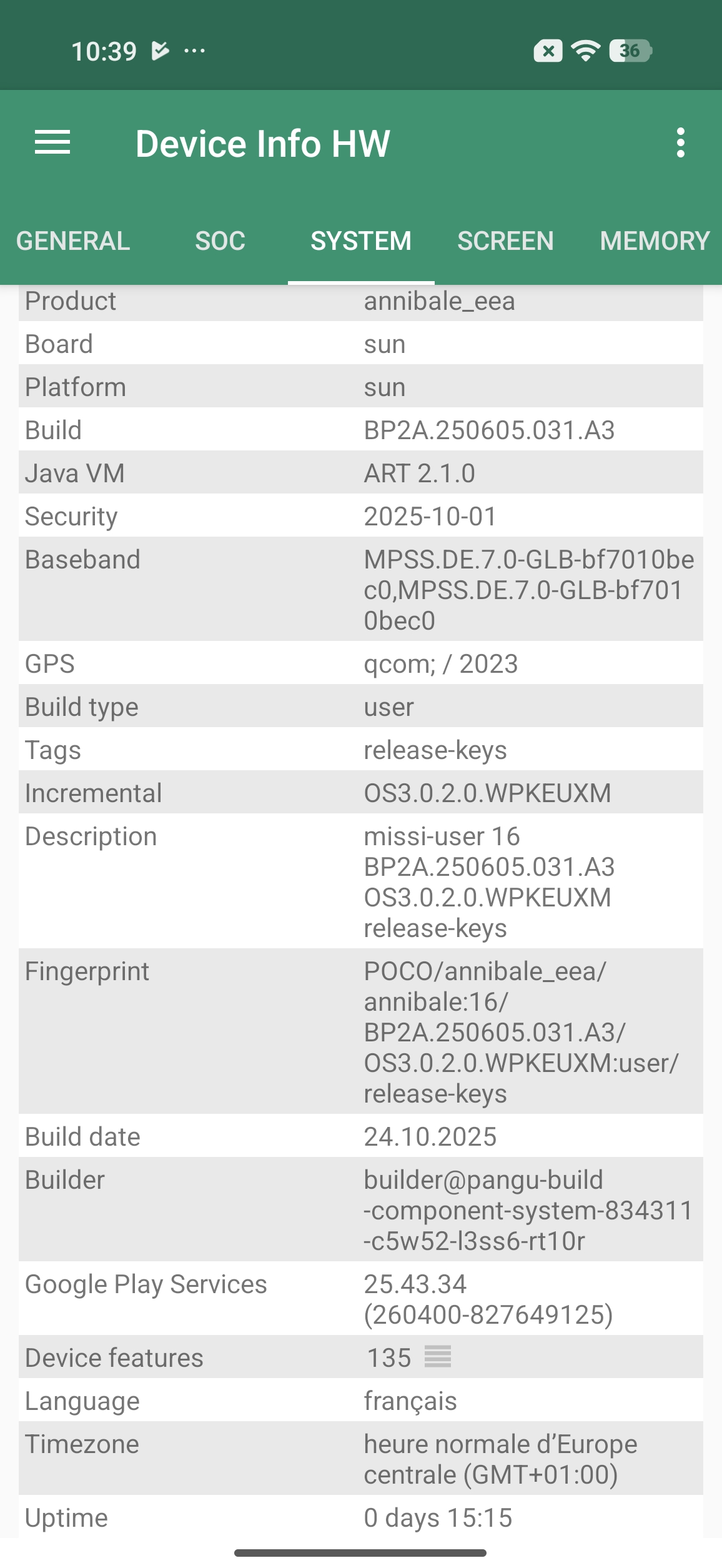Image resolution: width=722 pixels, height=1568 pixels.
Task: Tap the battery indicator showing 36
Action: [x=630, y=51]
